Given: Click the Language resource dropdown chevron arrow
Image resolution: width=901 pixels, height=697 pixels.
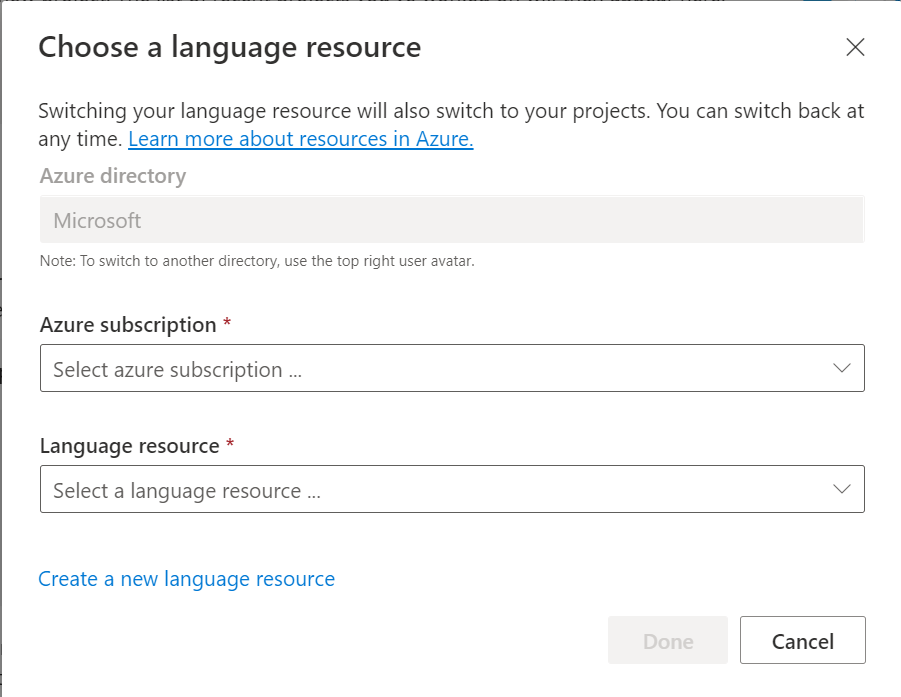Looking at the screenshot, I should 842,489.
